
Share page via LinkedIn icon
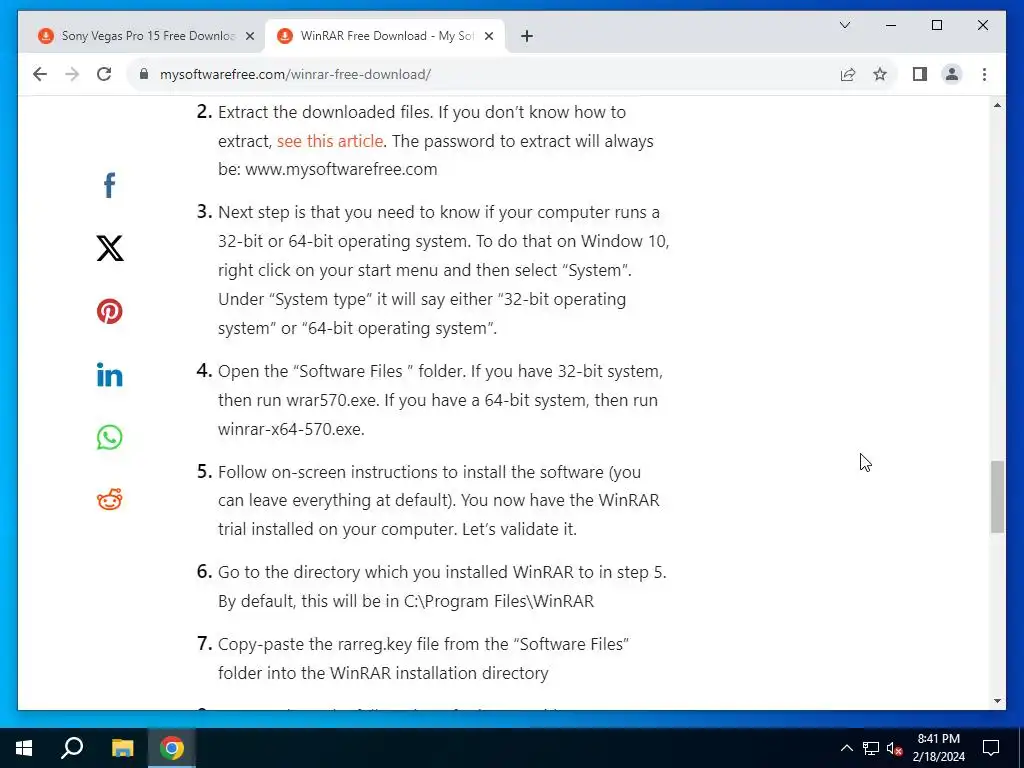110,374
